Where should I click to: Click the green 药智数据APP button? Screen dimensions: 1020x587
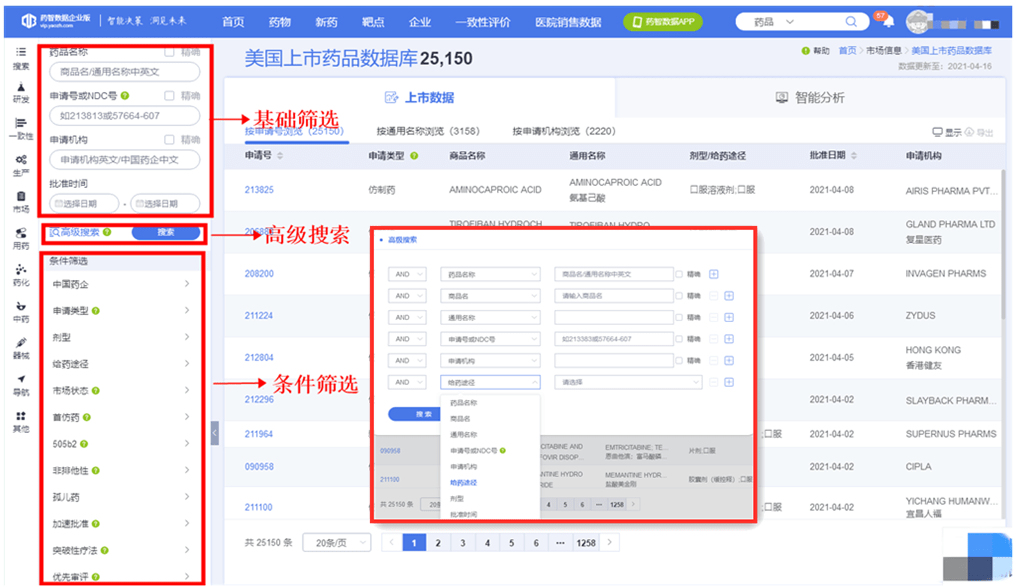(x=662, y=21)
